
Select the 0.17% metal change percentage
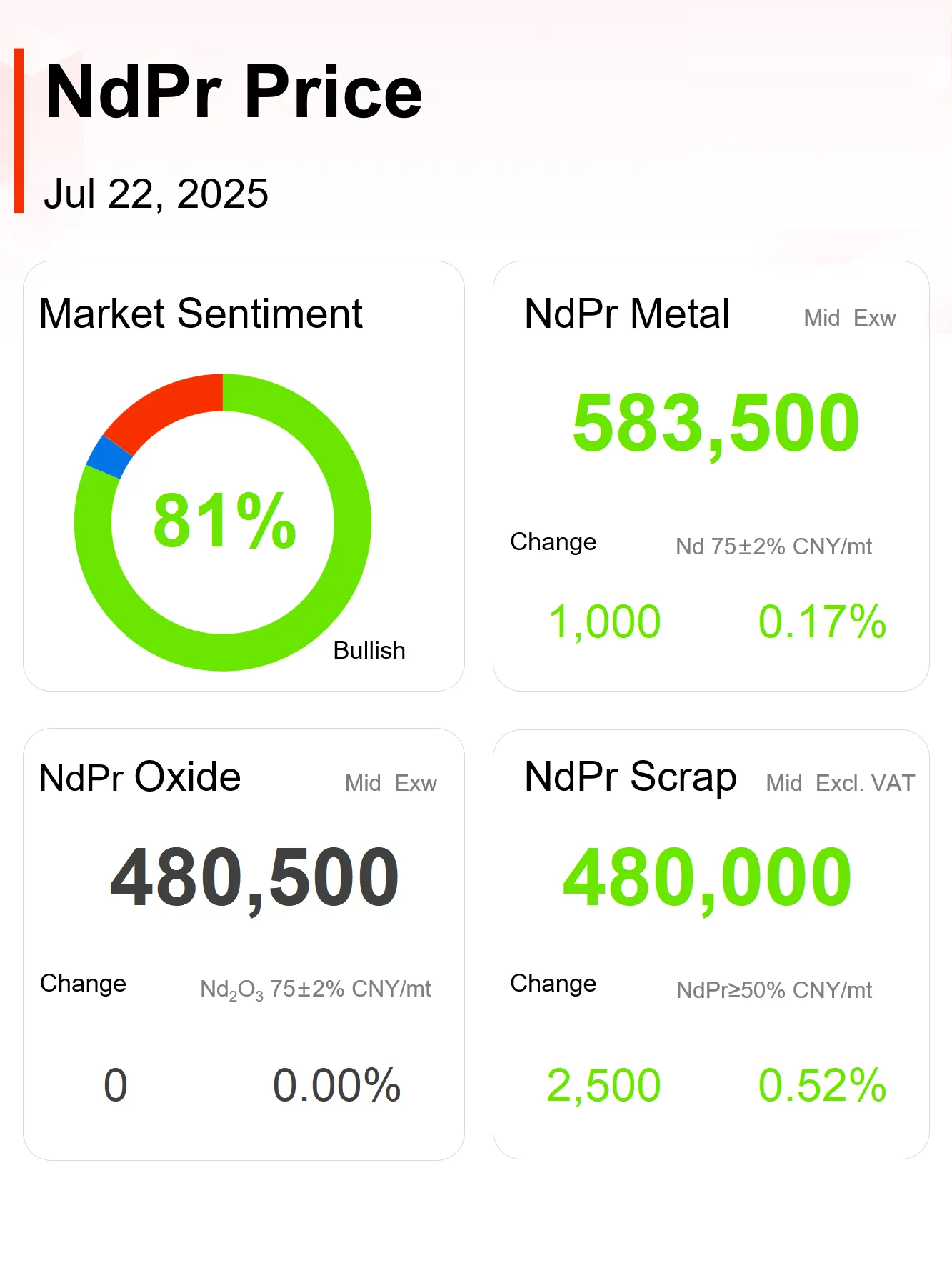(822, 621)
